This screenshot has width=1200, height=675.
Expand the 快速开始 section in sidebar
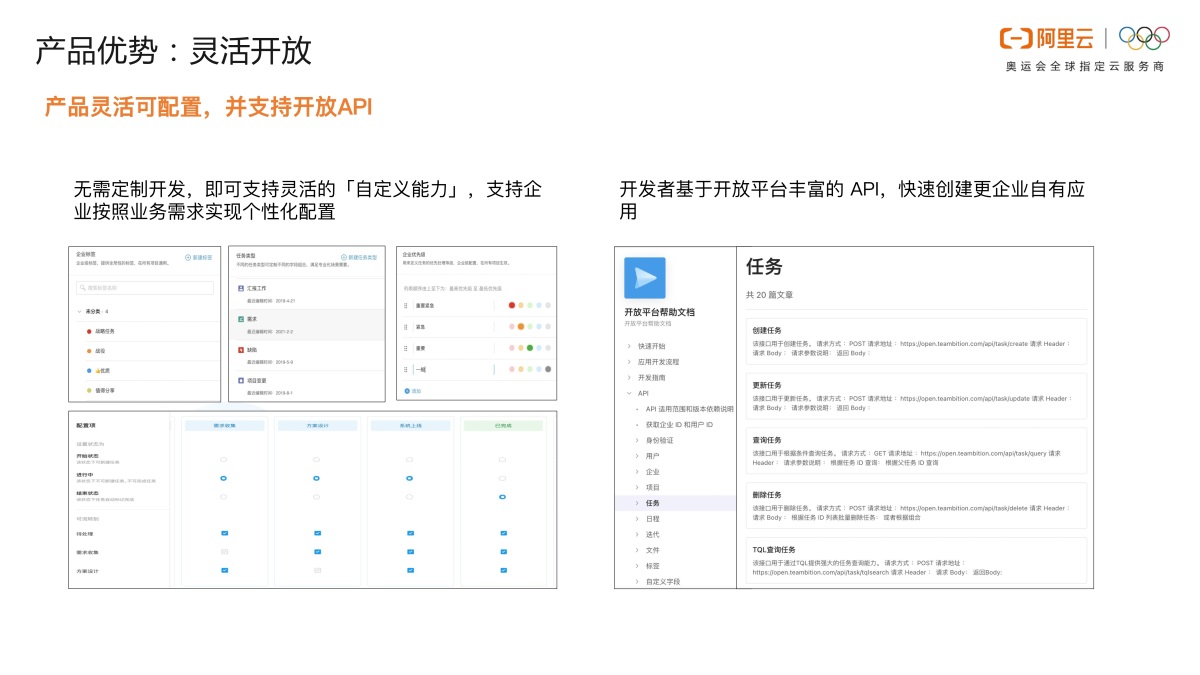click(x=629, y=346)
